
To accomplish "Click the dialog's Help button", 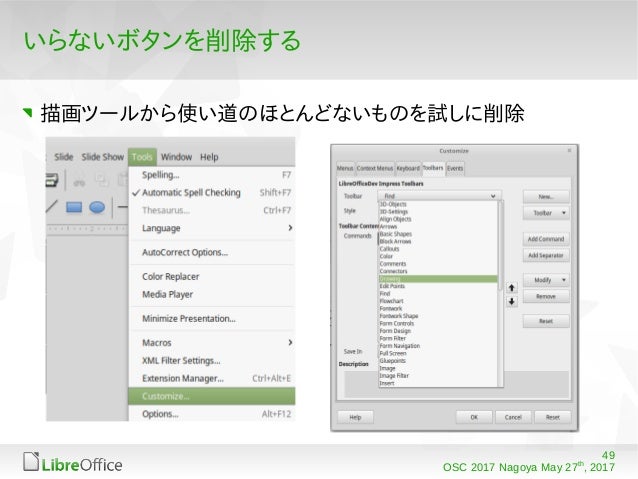I will 355,417.
